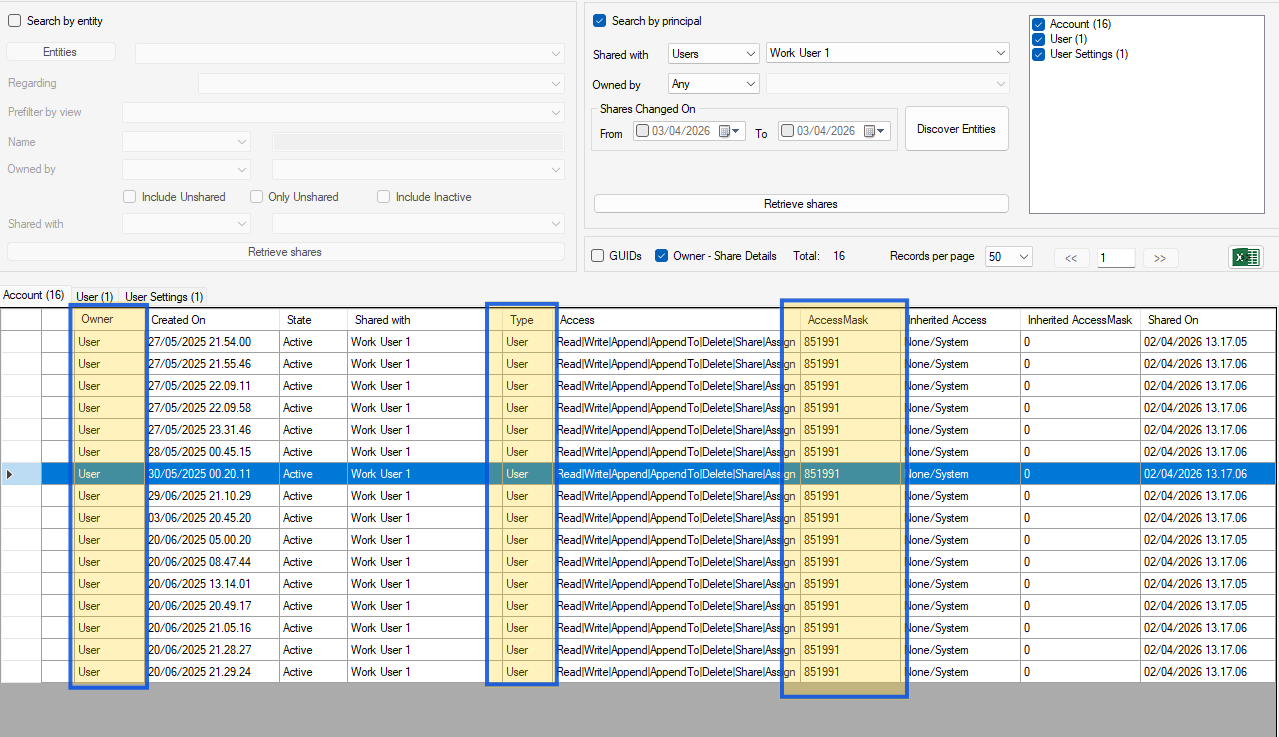The width and height of the screenshot is (1279, 737).
Task: Uncheck User Settings (1) in the entity list
Action: tap(1038, 54)
